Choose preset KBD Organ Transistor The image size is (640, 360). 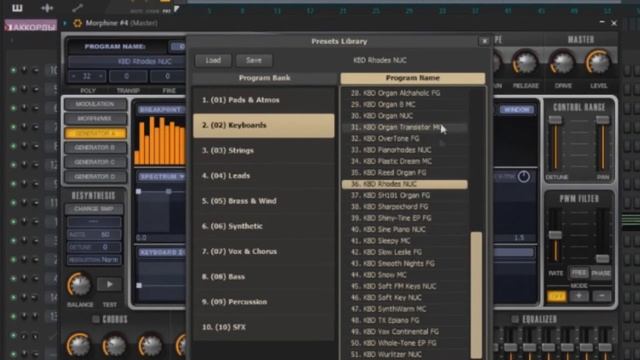[404, 127]
